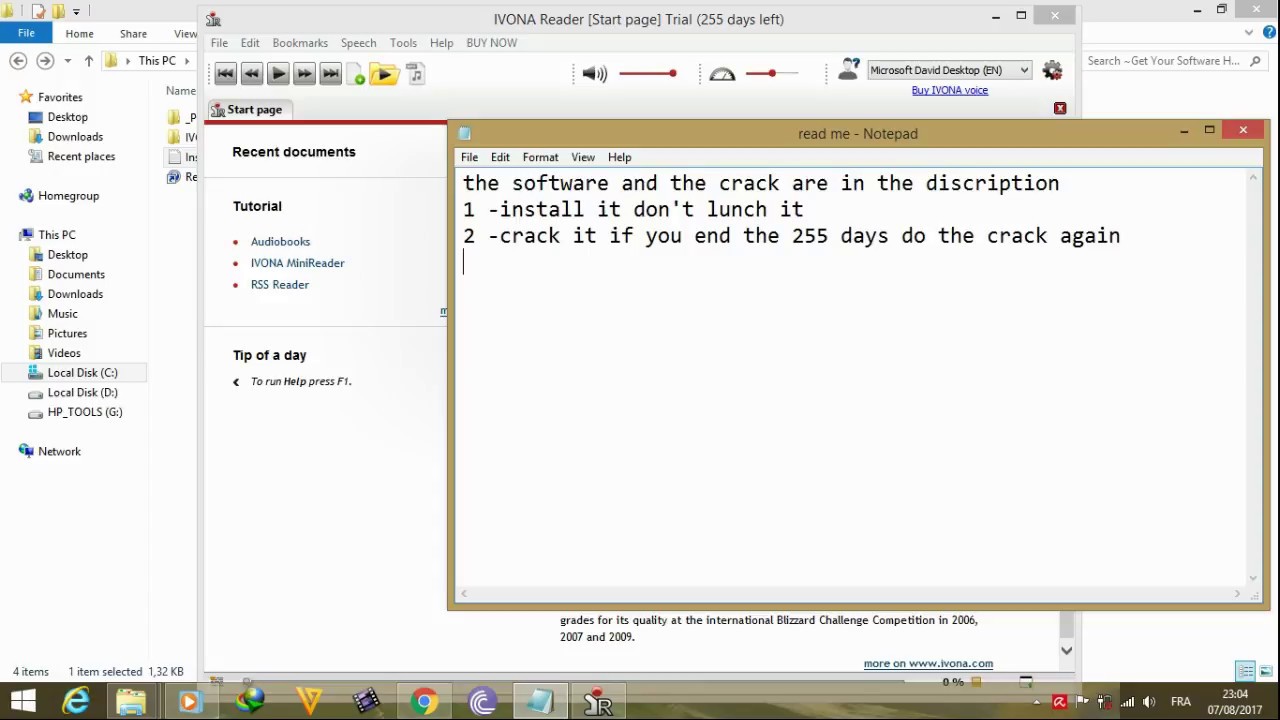This screenshot has width=1280, height=720.
Task: Open the IVONA Reader Edit menu
Action: (250, 43)
